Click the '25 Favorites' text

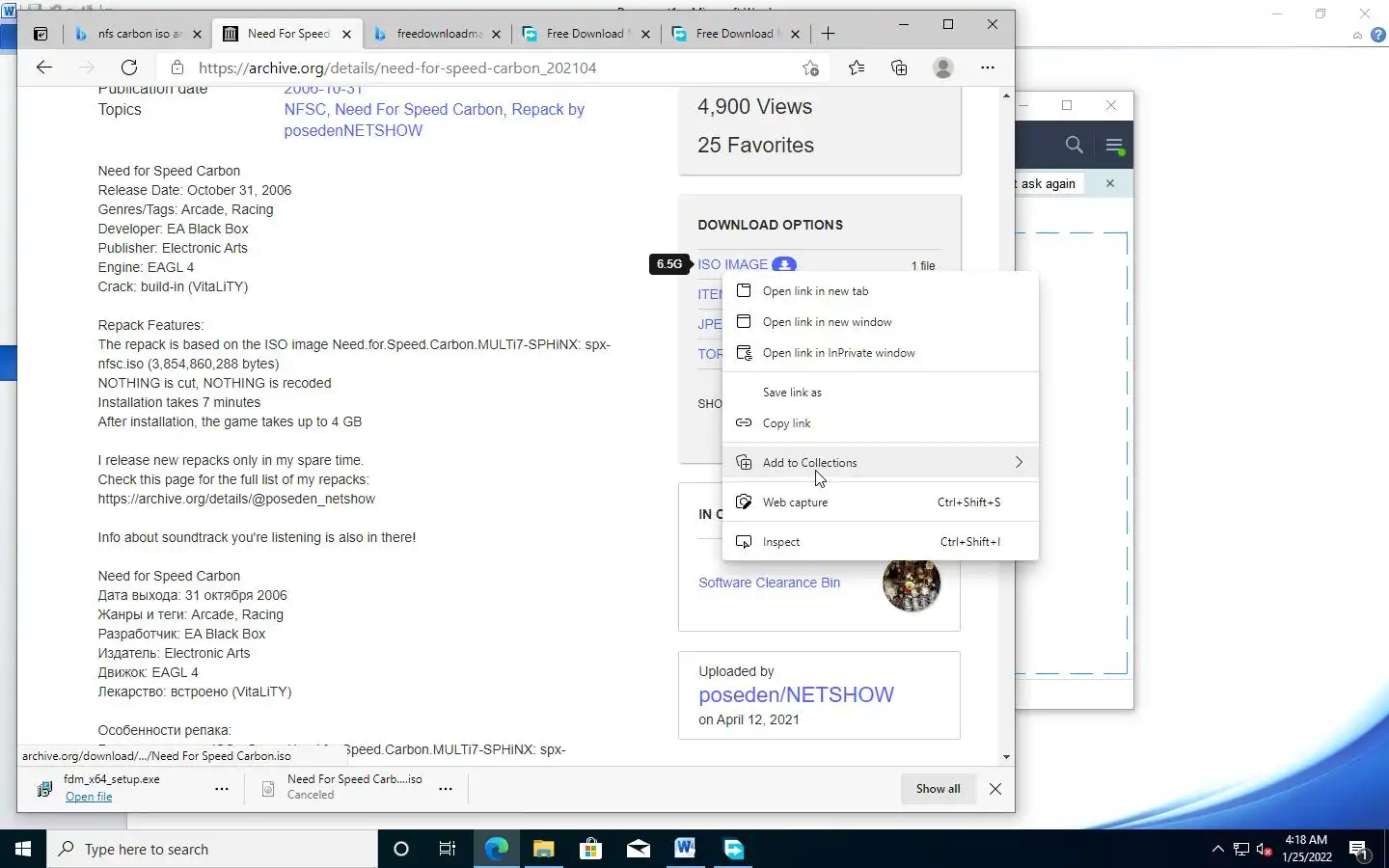coord(755,146)
